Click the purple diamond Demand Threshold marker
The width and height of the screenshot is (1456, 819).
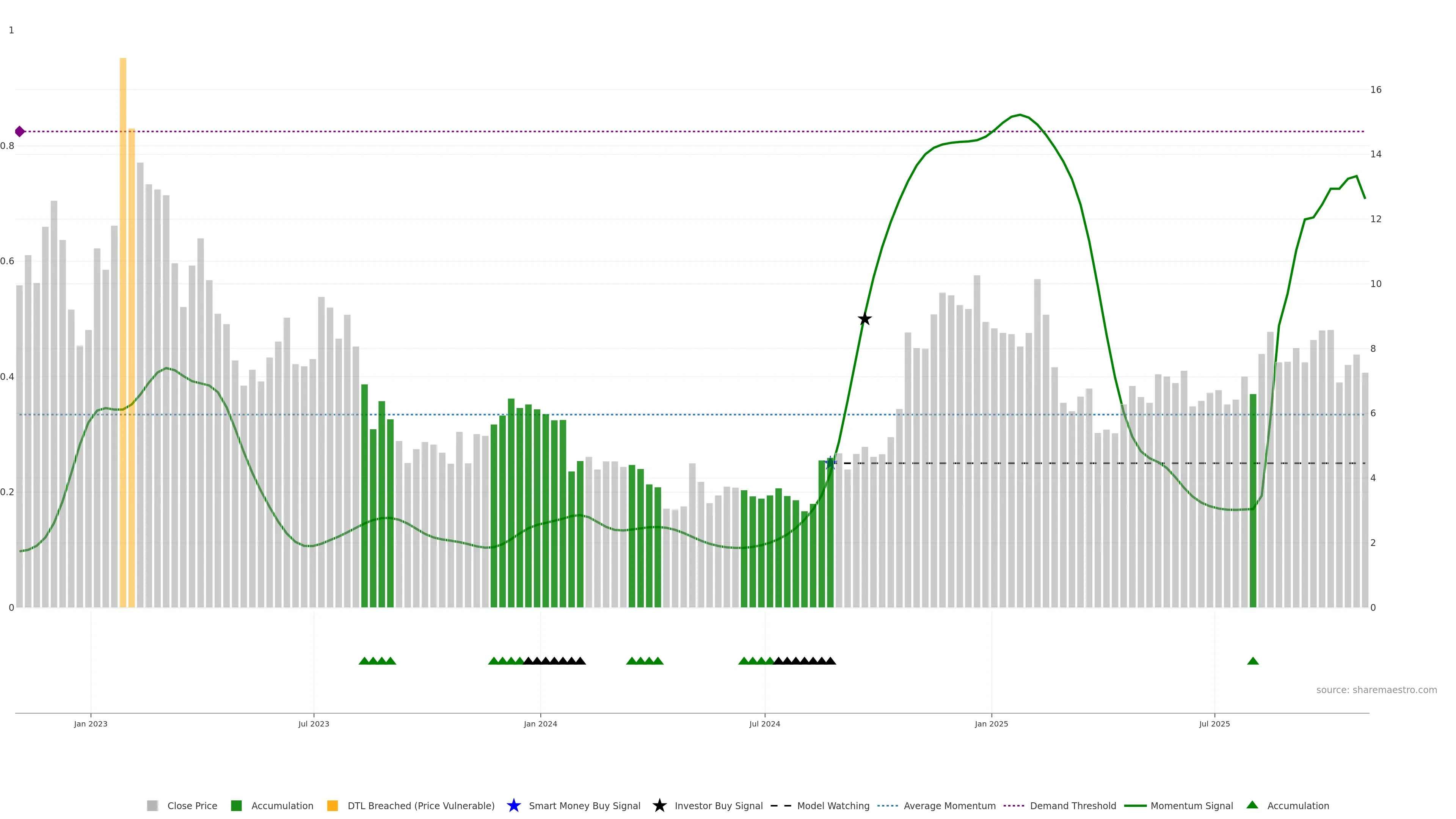pyautogui.click(x=20, y=132)
